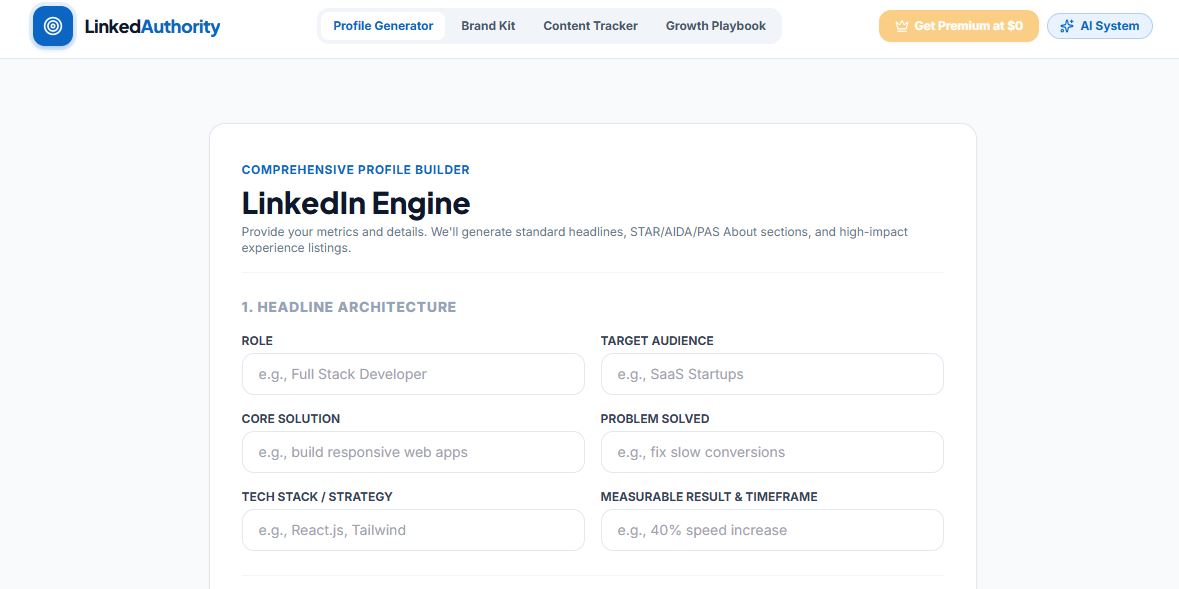Image resolution: width=1179 pixels, height=589 pixels.
Task: Click the crown icon in Get Premium
Action: coord(902,26)
